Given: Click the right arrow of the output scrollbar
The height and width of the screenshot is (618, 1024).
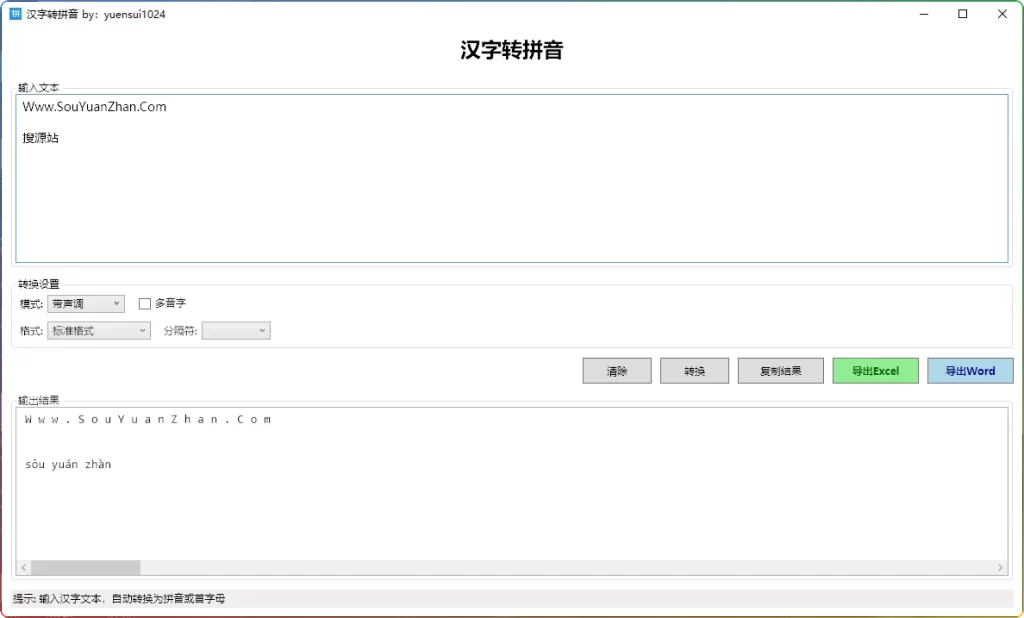Looking at the screenshot, I should point(1000,567).
